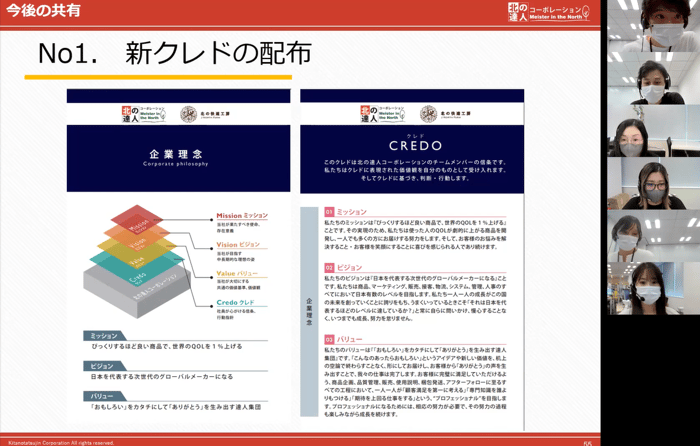The height and width of the screenshot is (446, 700).
Task: Click the slide page number 55
Action: click(x=587, y=443)
